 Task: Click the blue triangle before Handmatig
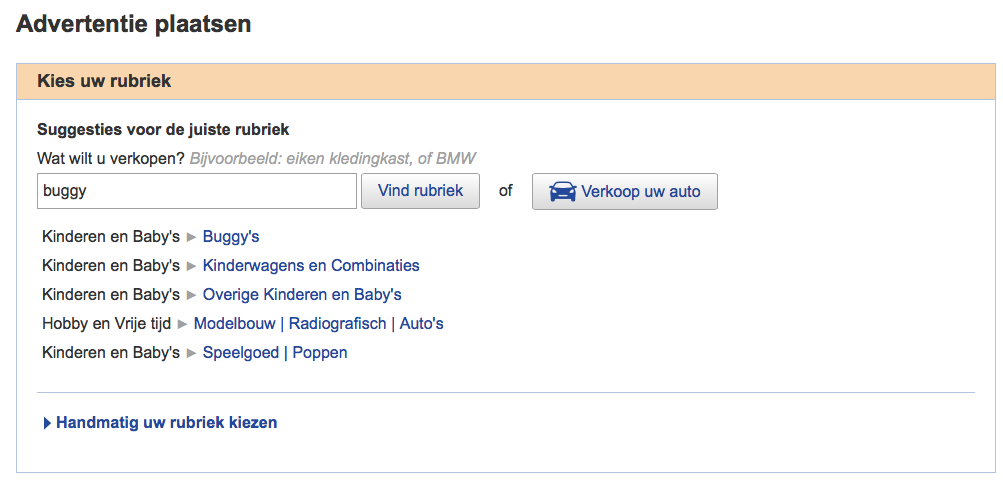click(47, 423)
